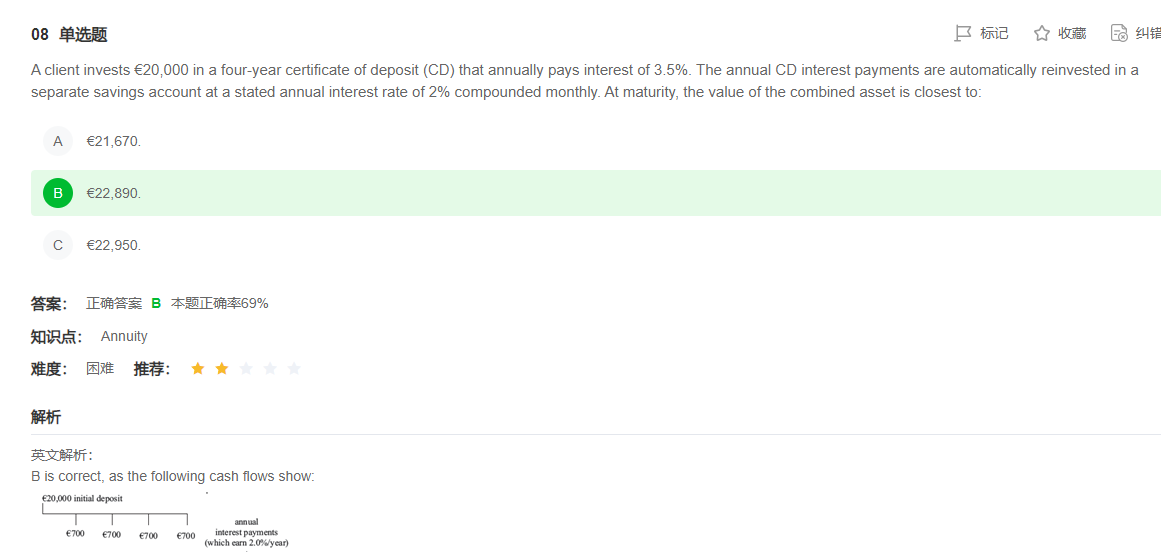Click the 解析 section heading

pos(46,417)
